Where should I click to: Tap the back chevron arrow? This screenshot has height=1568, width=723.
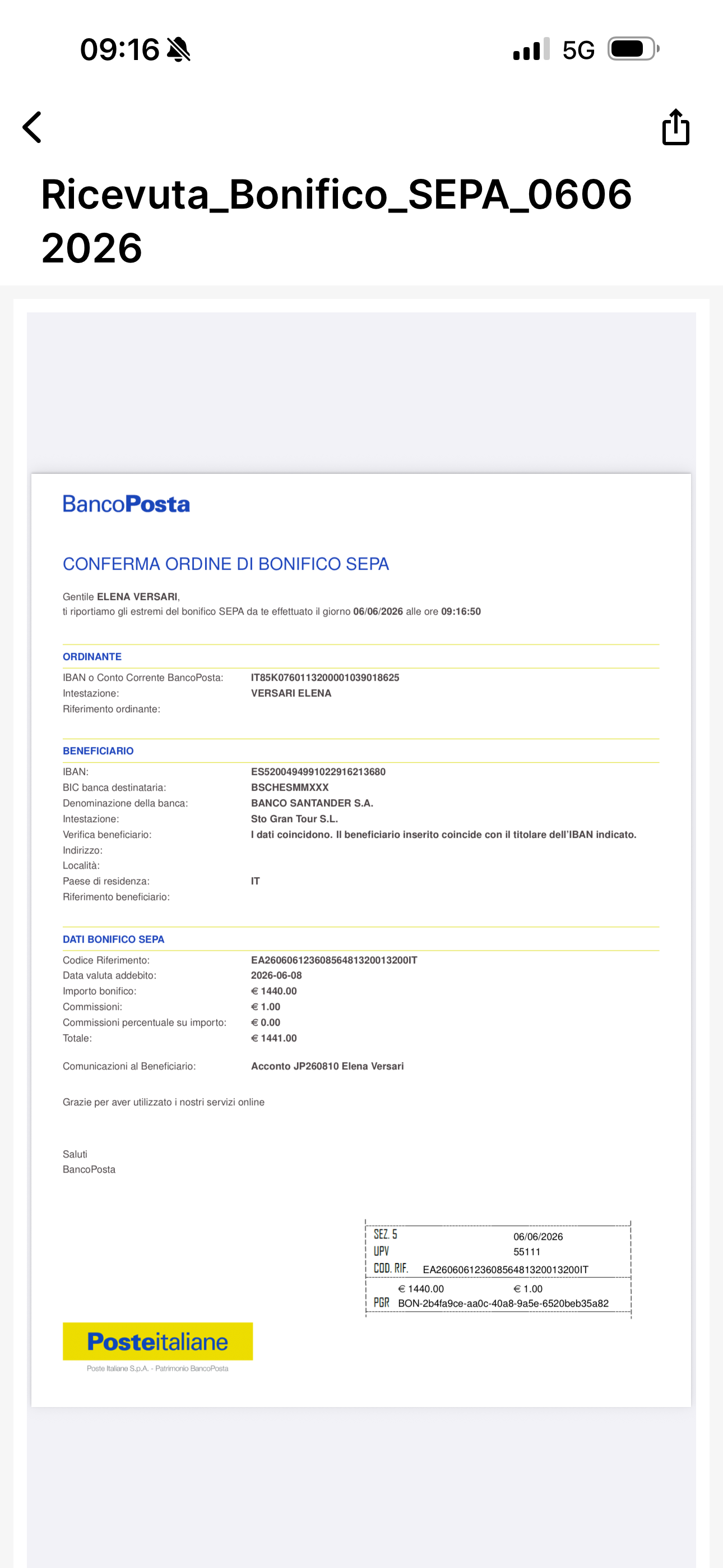[31, 127]
